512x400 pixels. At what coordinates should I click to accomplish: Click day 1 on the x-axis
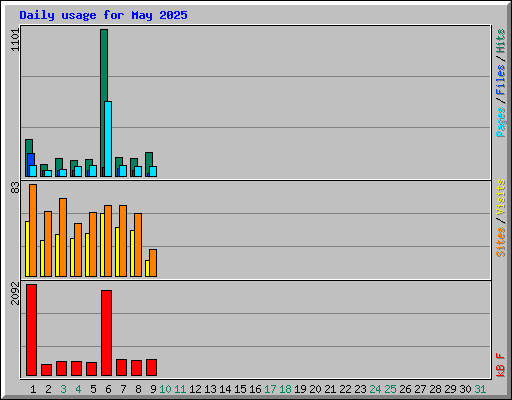(33, 389)
